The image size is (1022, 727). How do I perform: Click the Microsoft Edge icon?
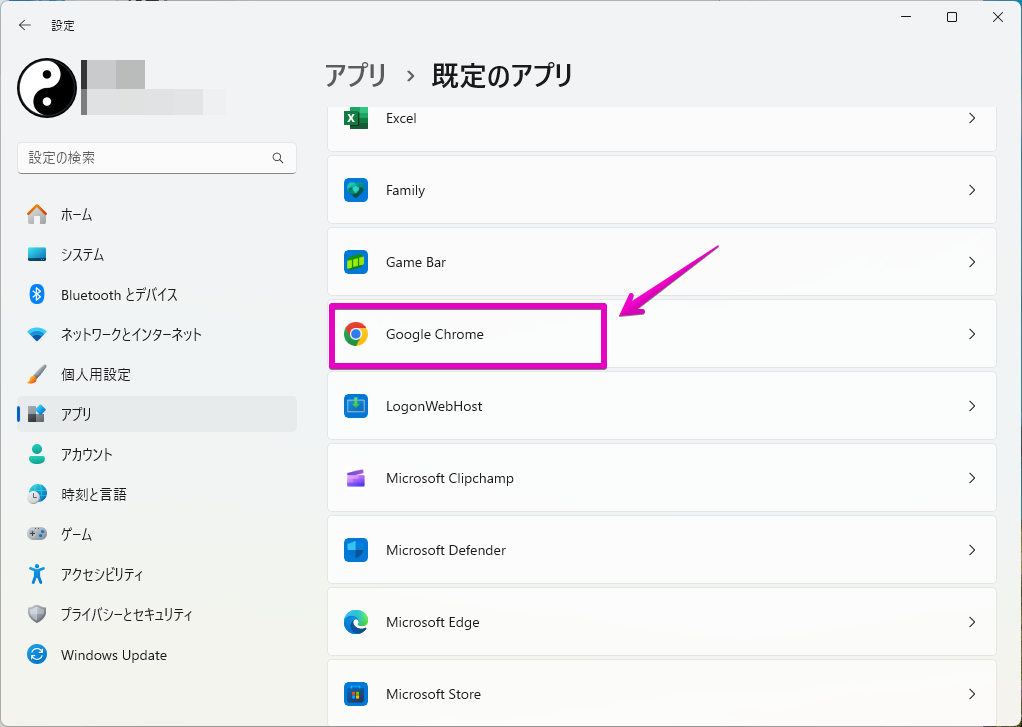pos(356,622)
